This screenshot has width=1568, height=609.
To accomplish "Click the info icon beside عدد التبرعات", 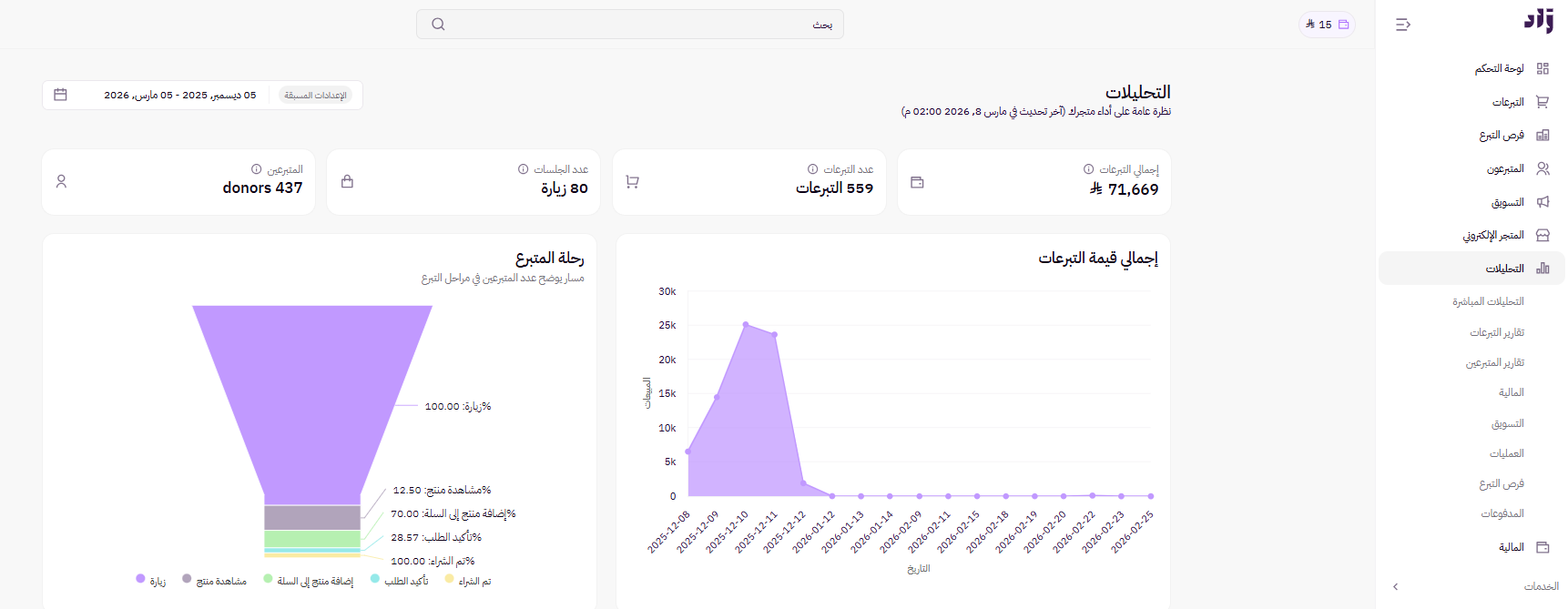I will tap(812, 169).
